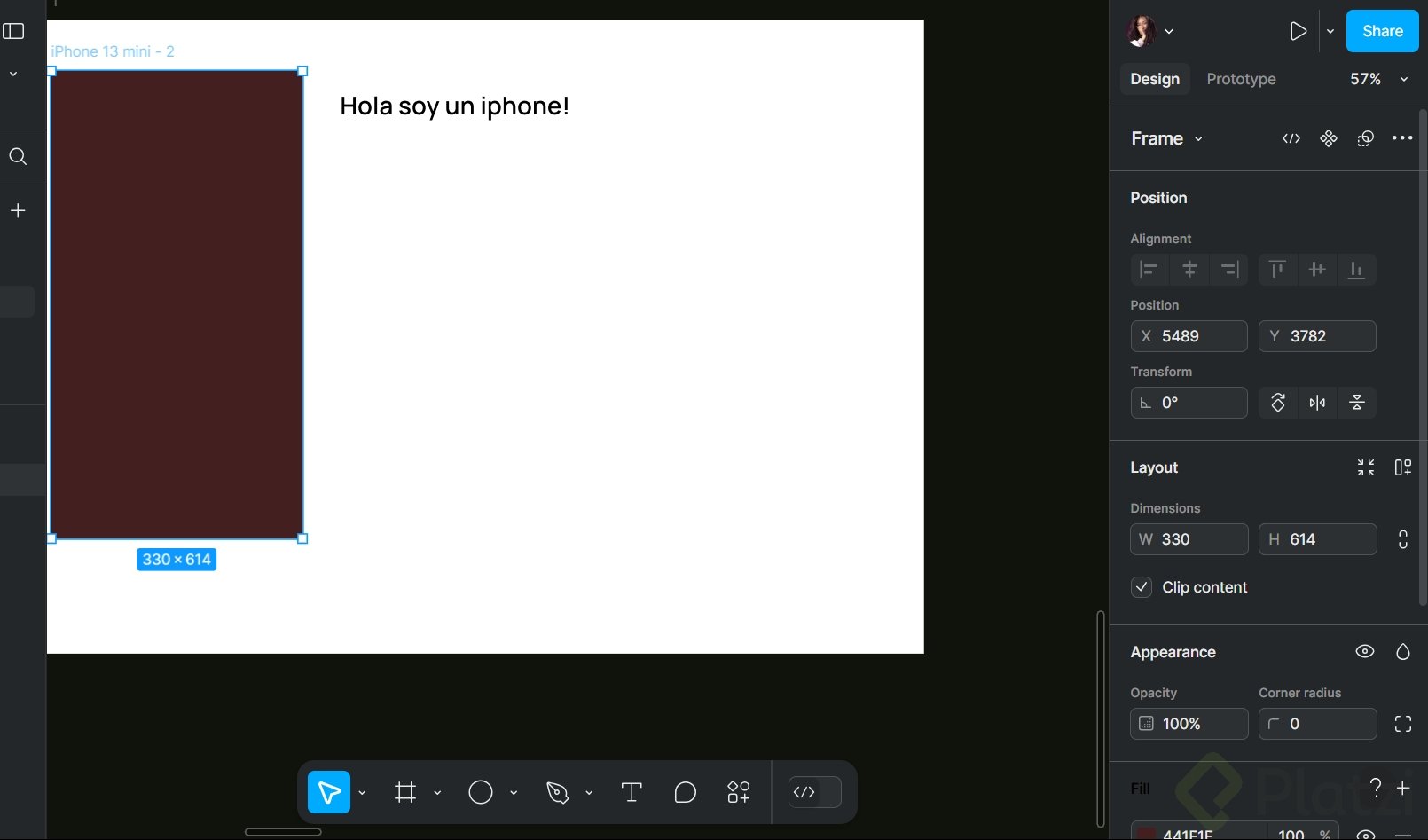Image resolution: width=1428 pixels, height=840 pixels.
Task: Select the Comment tool
Action: tap(685, 792)
